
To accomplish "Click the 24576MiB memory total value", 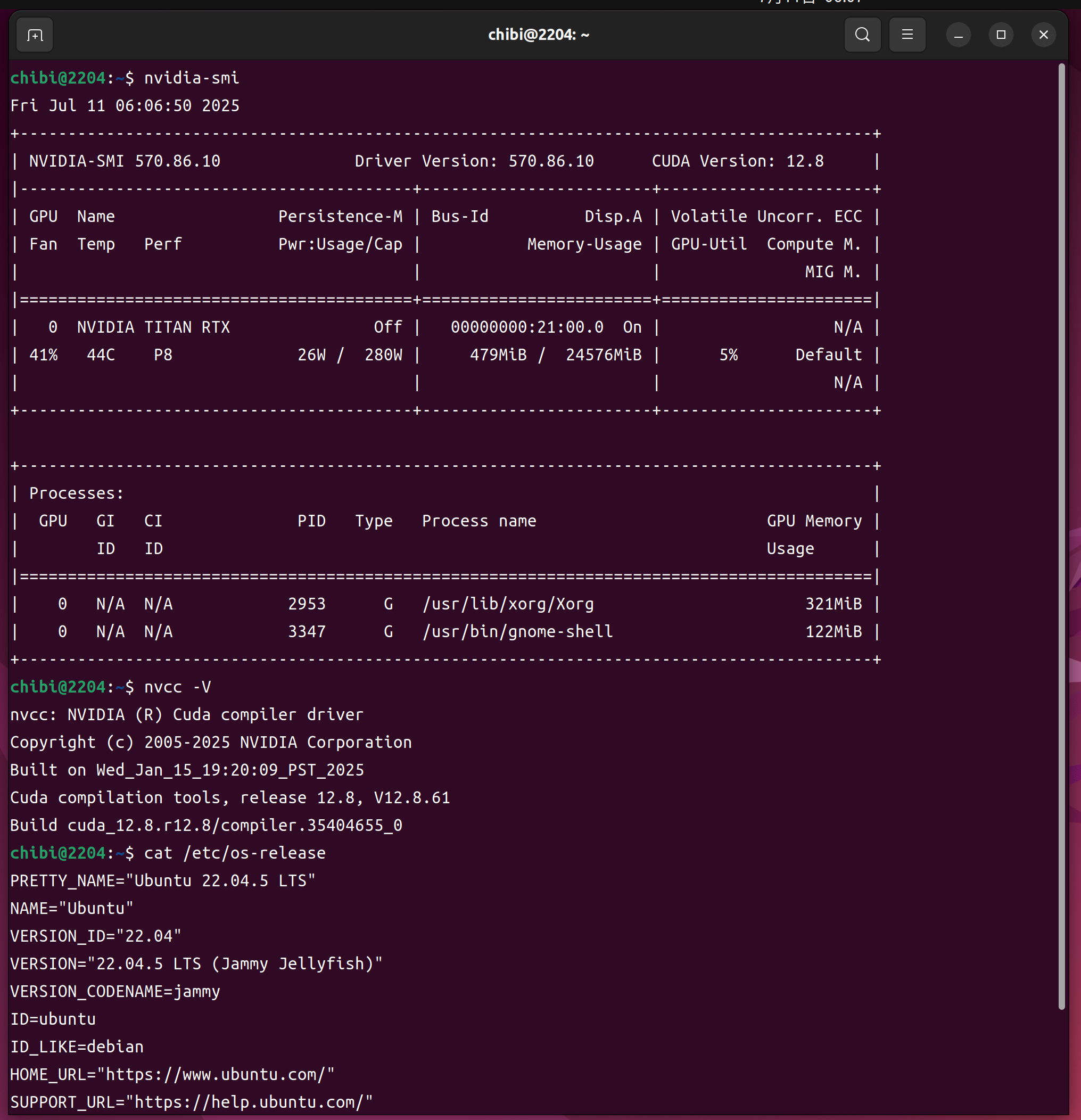I will (x=604, y=355).
